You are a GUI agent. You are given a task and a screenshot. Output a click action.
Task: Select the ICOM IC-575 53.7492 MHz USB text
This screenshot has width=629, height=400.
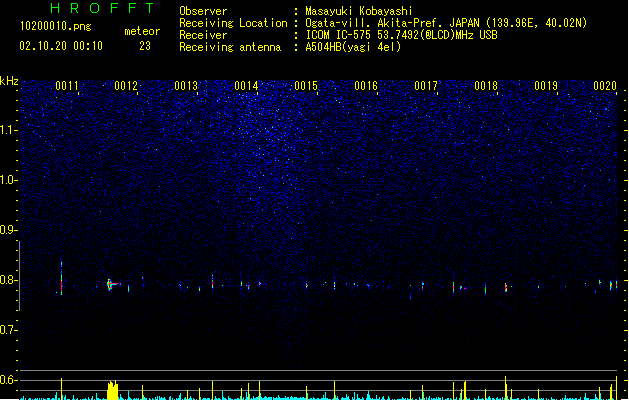401,35
